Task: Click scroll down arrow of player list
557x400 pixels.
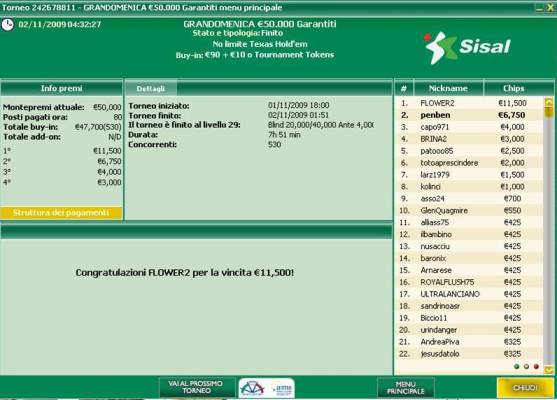Action: (x=549, y=370)
